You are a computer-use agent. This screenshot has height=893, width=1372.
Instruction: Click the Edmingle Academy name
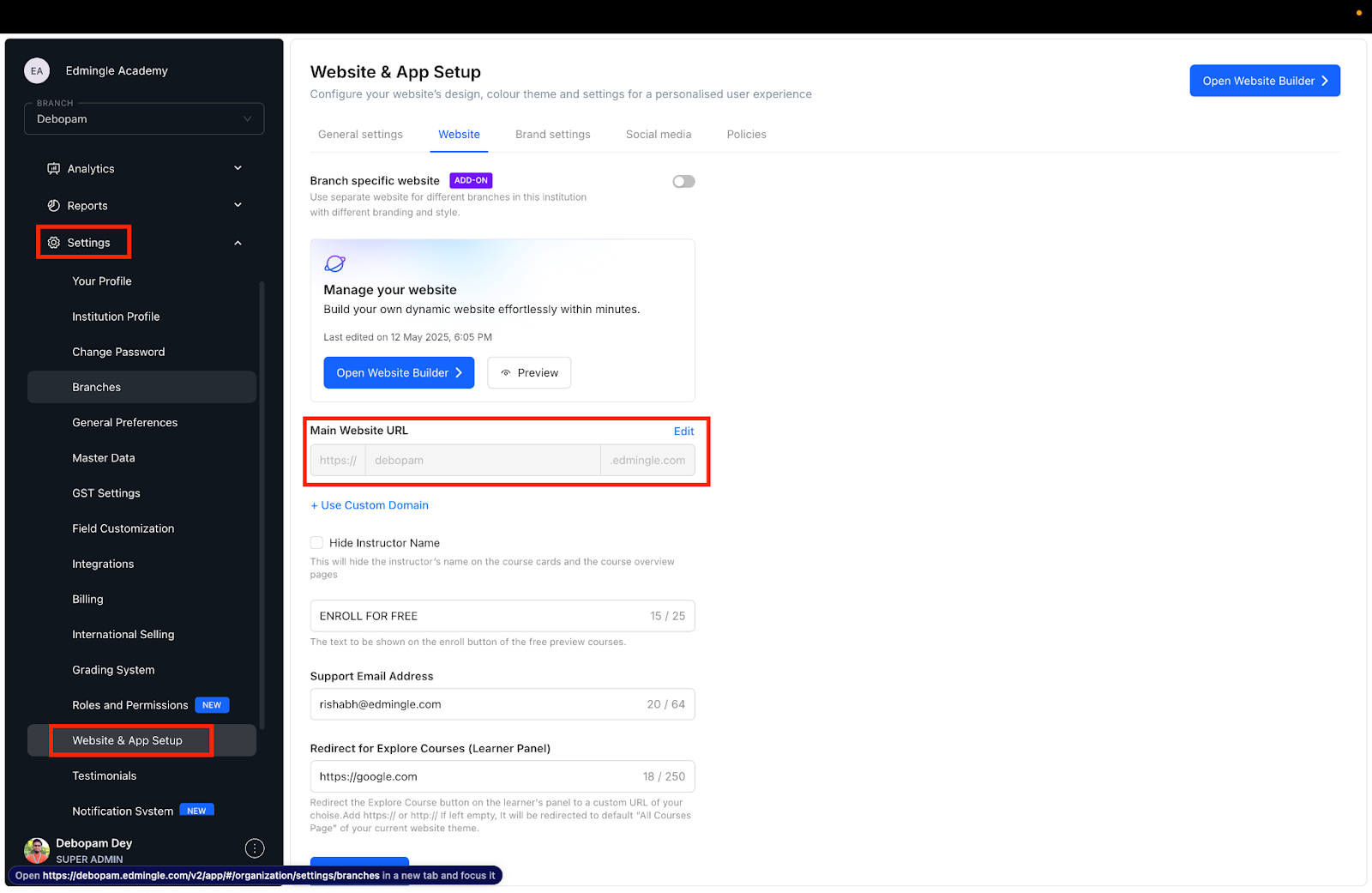point(117,71)
